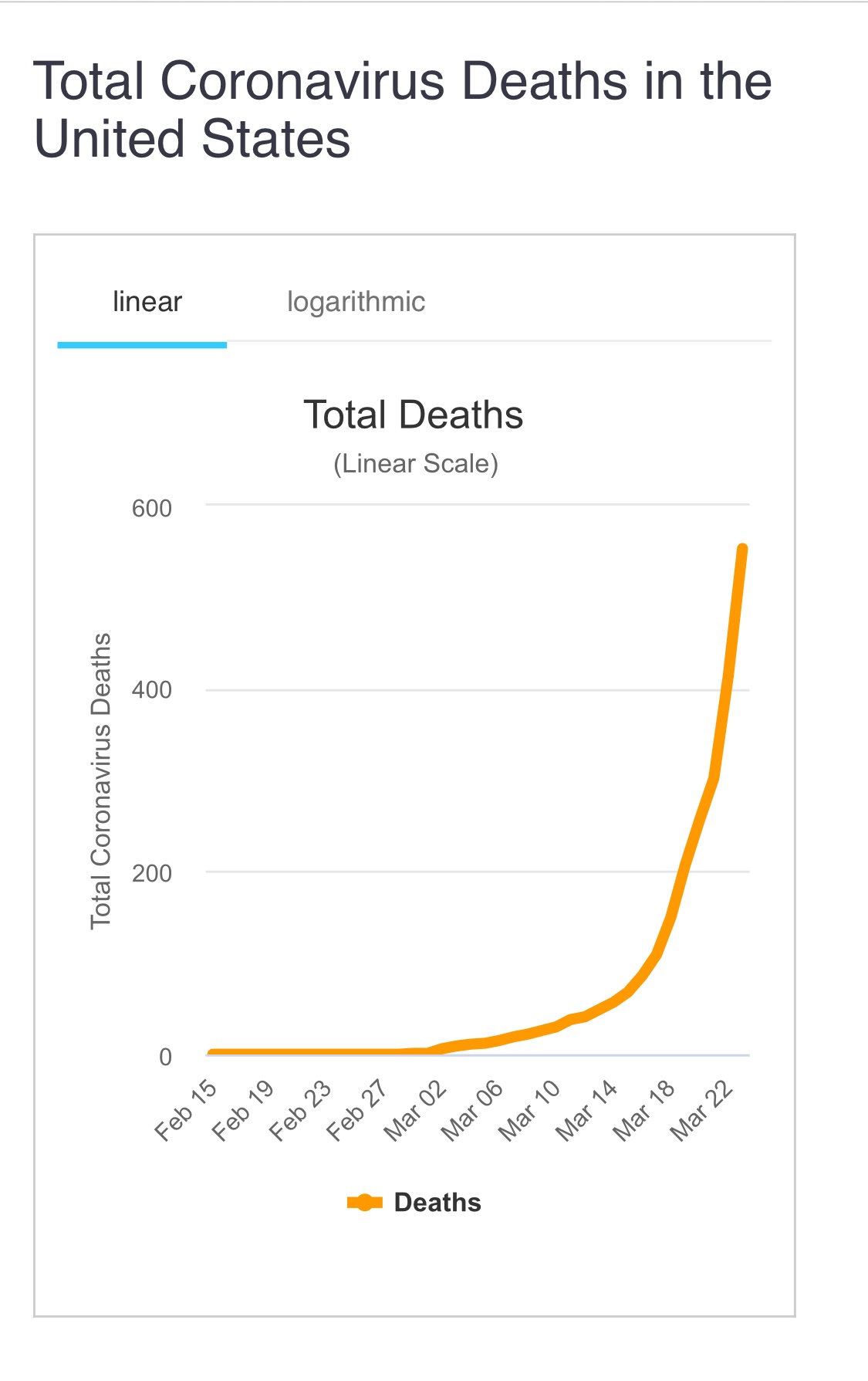The image size is (868, 1381).
Task: Click the 200 y-axis label
Action: click(151, 873)
